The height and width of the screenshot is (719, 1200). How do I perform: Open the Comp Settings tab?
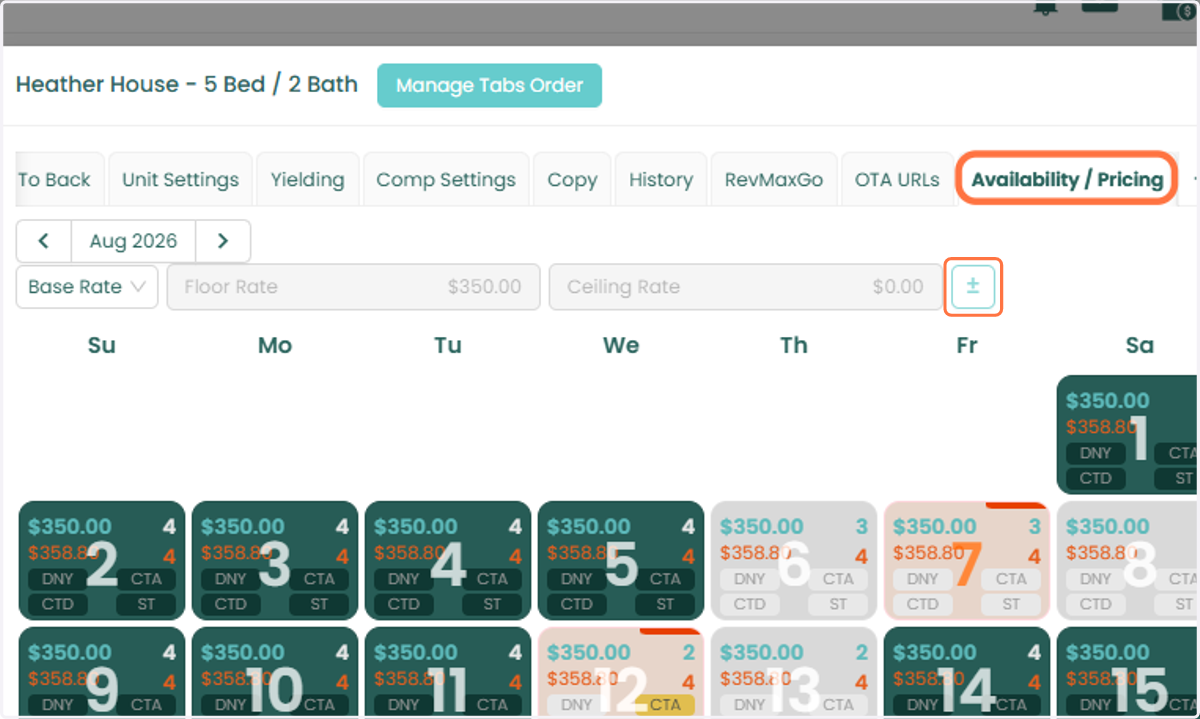(x=446, y=180)
